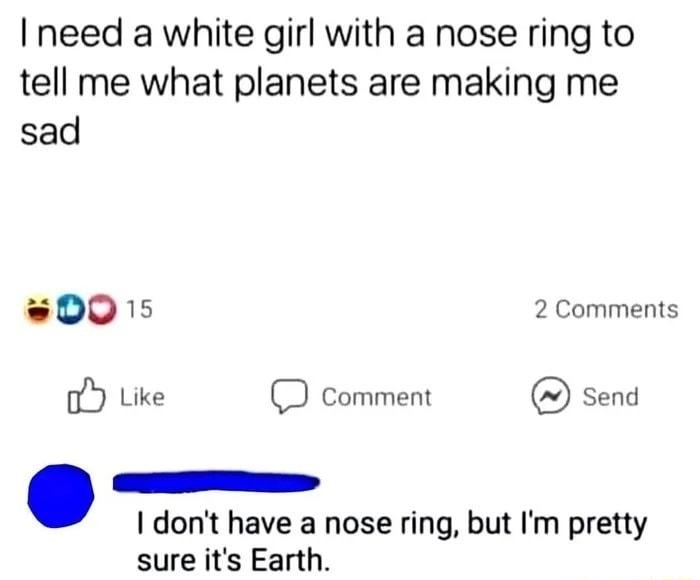700x580 pixels.
Task: Click the Comment text label
Action: (x=376, y=397)
